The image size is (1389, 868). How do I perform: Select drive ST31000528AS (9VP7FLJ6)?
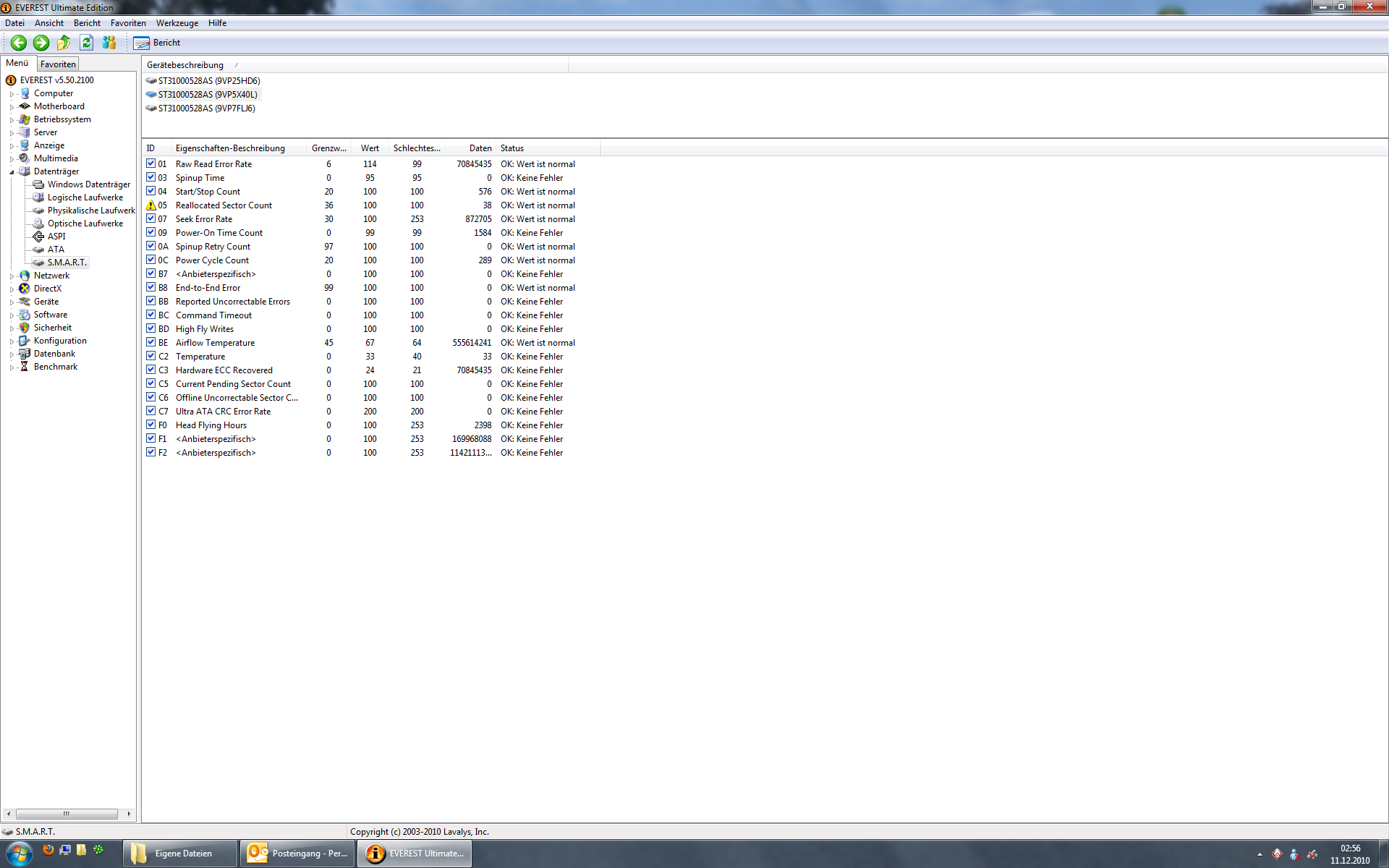pos(206,109)
